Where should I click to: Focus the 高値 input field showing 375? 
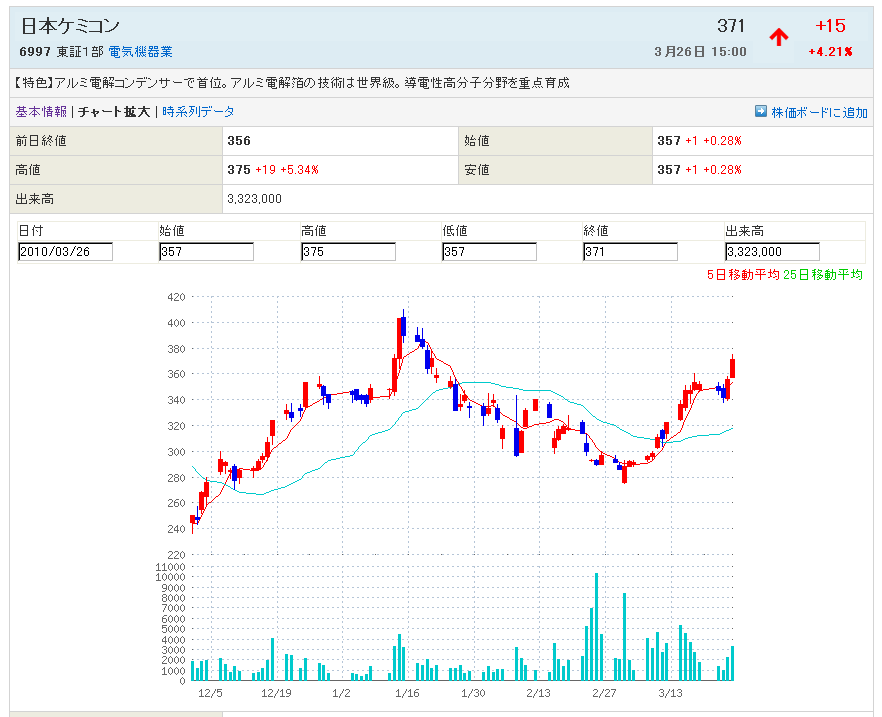[348, 251]
